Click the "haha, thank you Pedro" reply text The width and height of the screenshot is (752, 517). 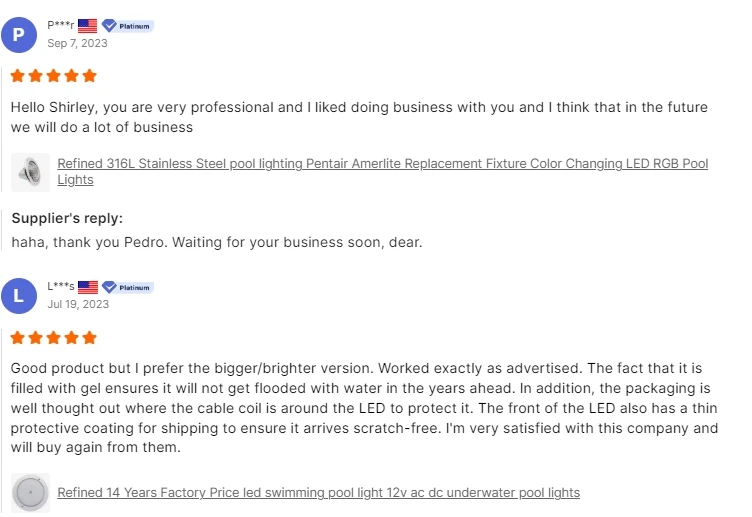coord(217,242)
